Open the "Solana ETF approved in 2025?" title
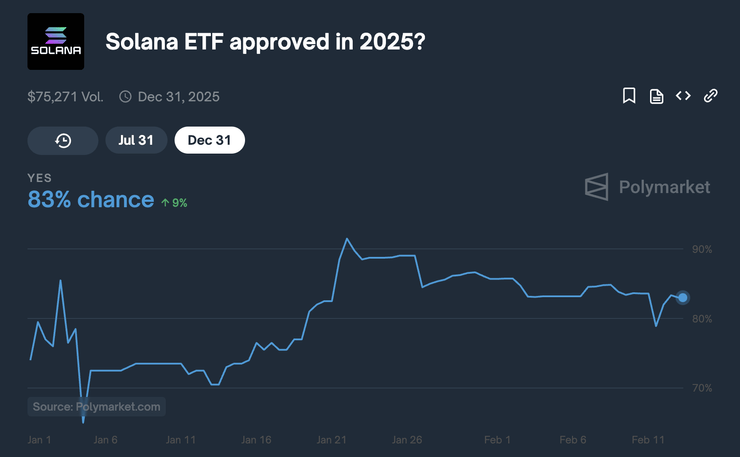This screenshot has width=740, height=457. point(265,44)
